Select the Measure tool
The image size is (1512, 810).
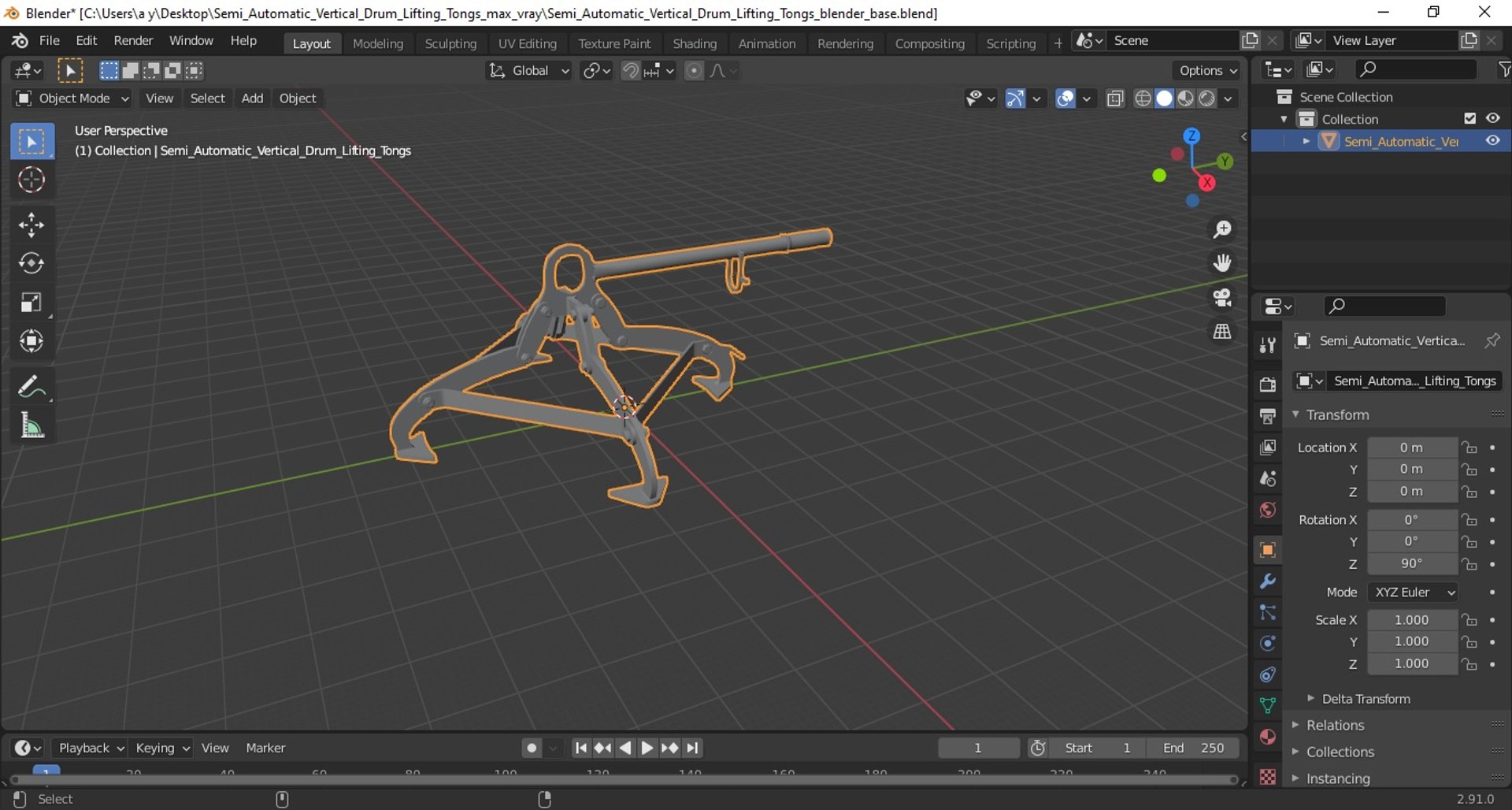click(x=31, y=425)
